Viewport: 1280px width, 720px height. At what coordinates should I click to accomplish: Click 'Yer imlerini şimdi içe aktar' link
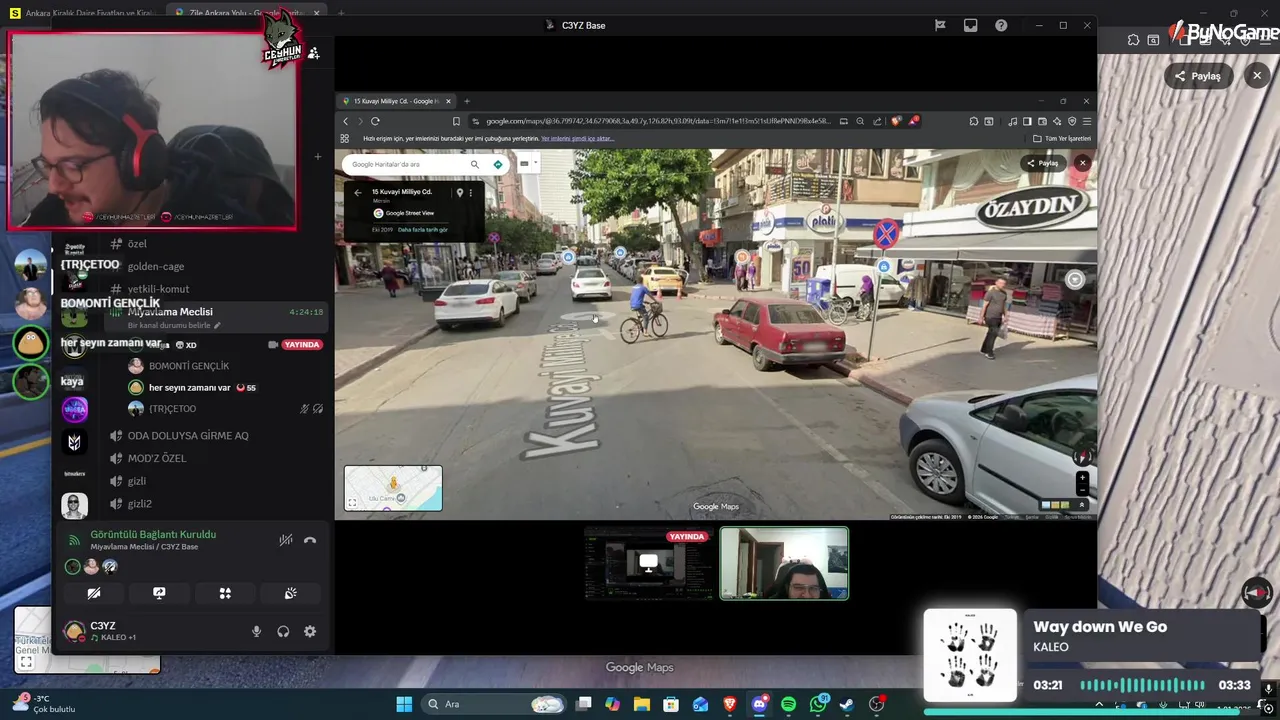(576, 139)
